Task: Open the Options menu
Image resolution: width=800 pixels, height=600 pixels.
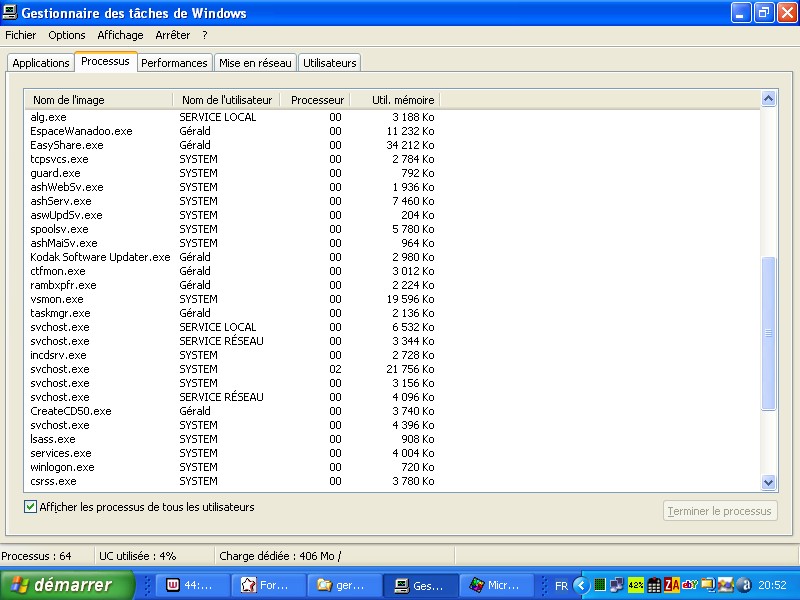Action: point(67,35)
